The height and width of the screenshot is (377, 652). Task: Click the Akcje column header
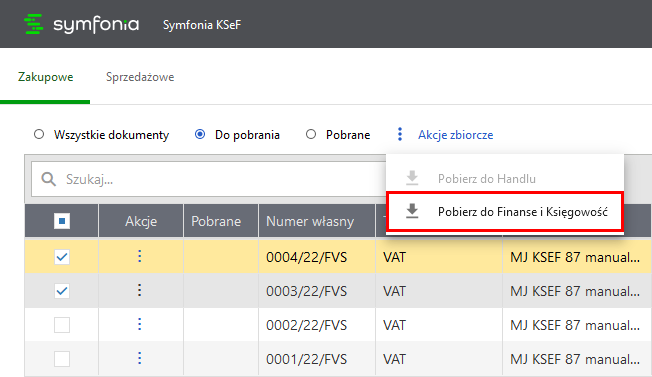pos(141,221)
